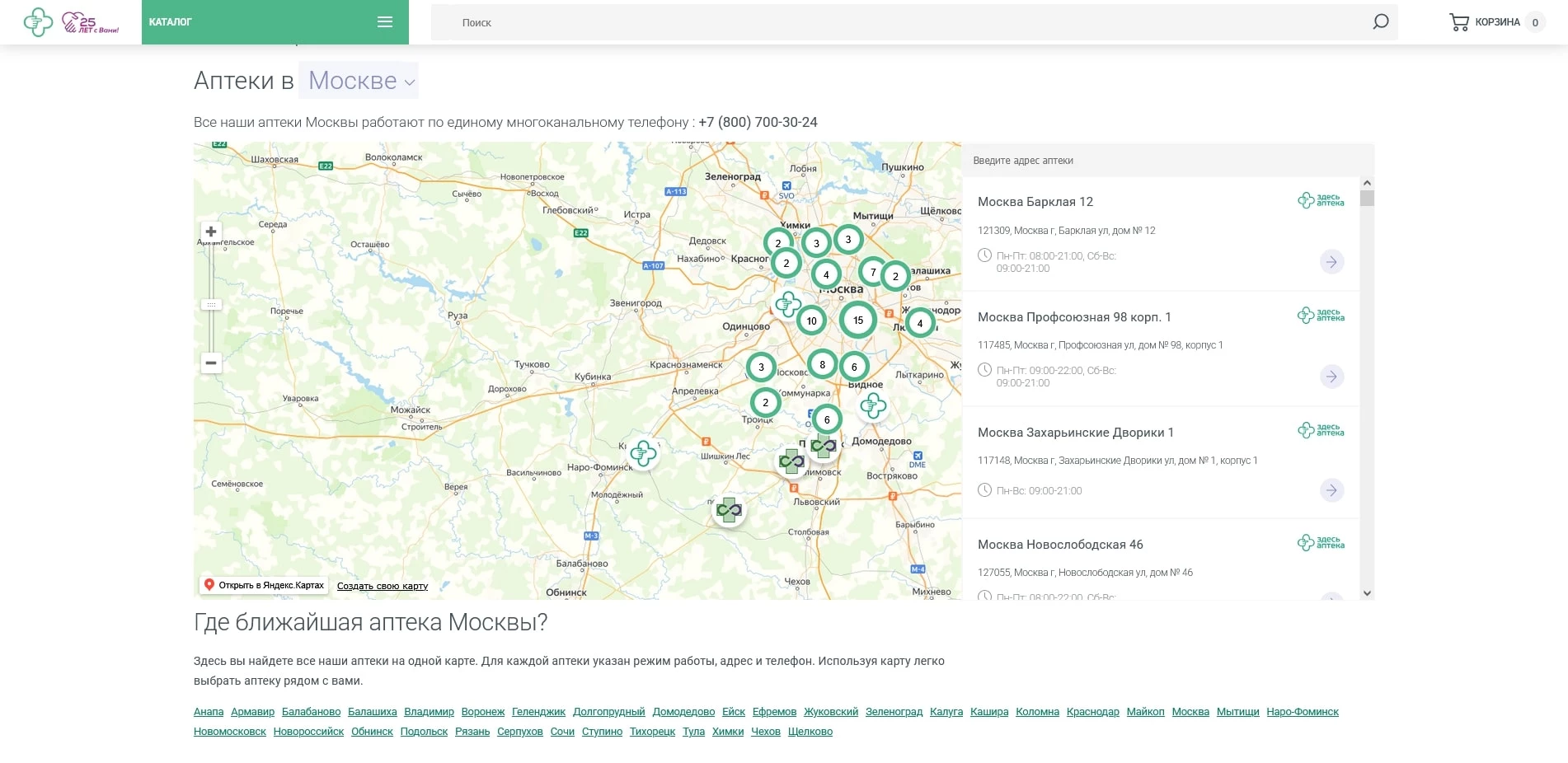Click pharmacy pin near Наро-Фоминск on map
Image resolution: width=1568 pixels, height=763 pixels.
point(643,452)
